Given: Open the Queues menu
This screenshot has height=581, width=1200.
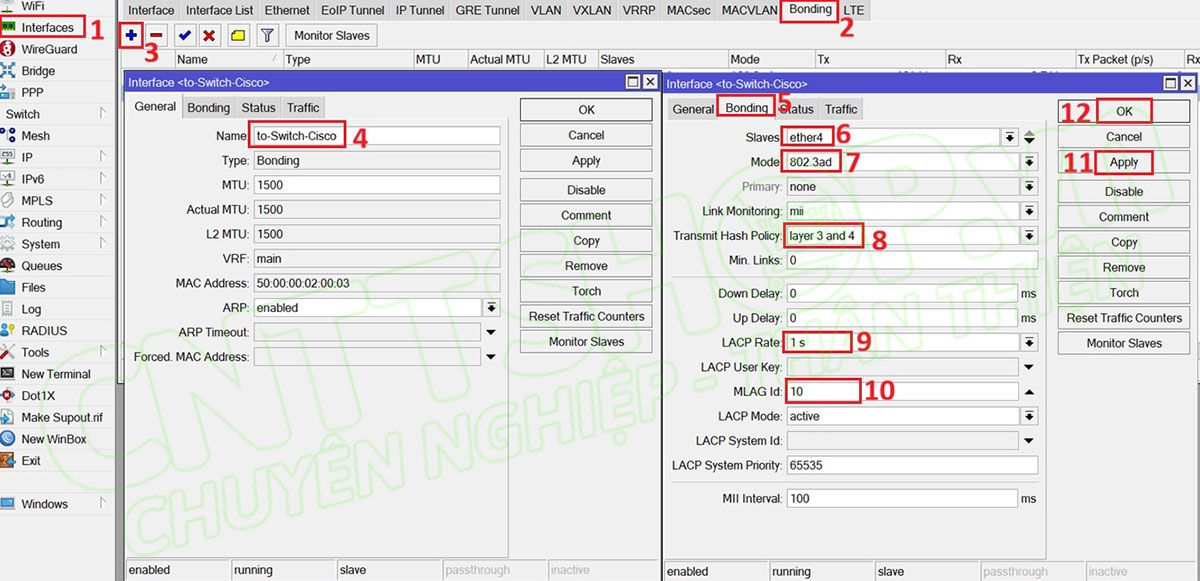Looking at the screenshot, I should click(x=41, y=266).
